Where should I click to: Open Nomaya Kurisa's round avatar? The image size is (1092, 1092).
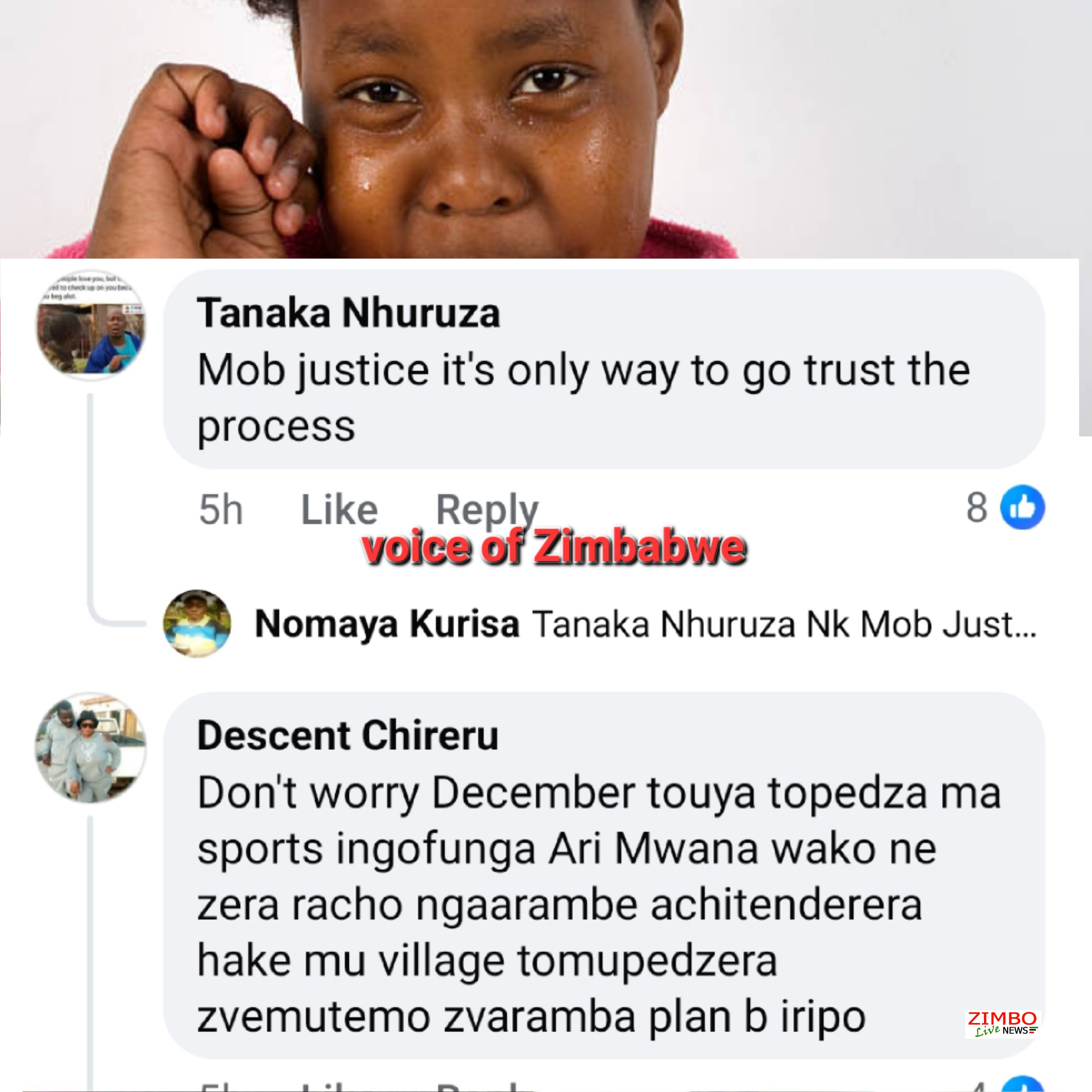coord(197,623)
